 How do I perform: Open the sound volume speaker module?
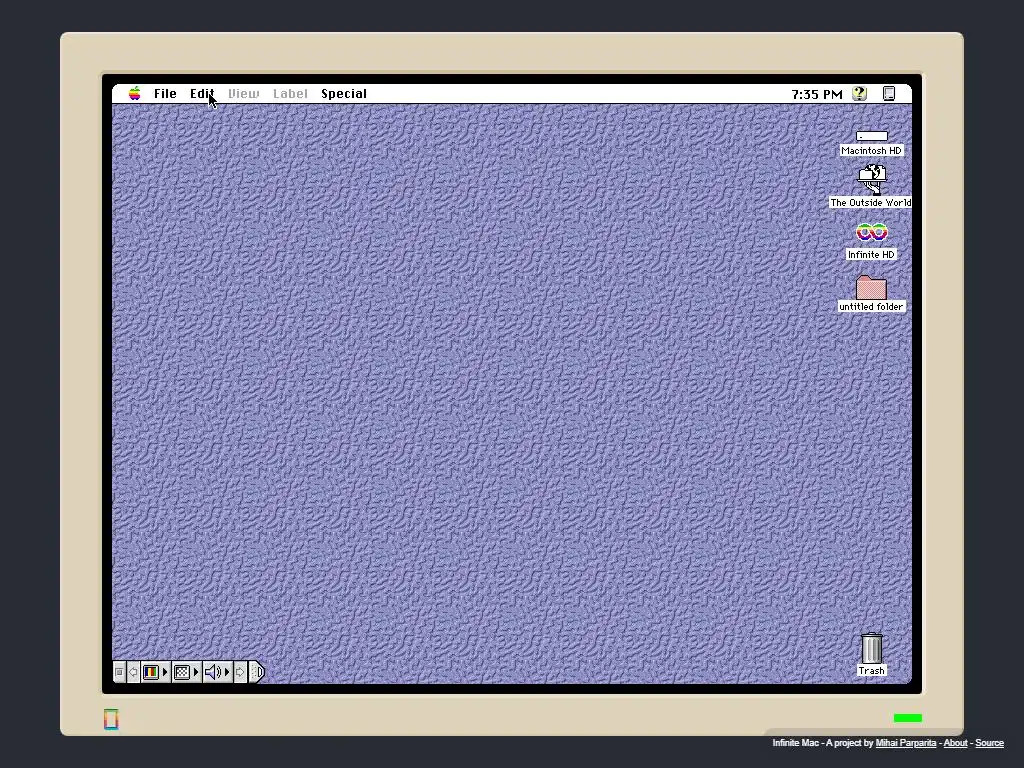(x=217, y=672)
